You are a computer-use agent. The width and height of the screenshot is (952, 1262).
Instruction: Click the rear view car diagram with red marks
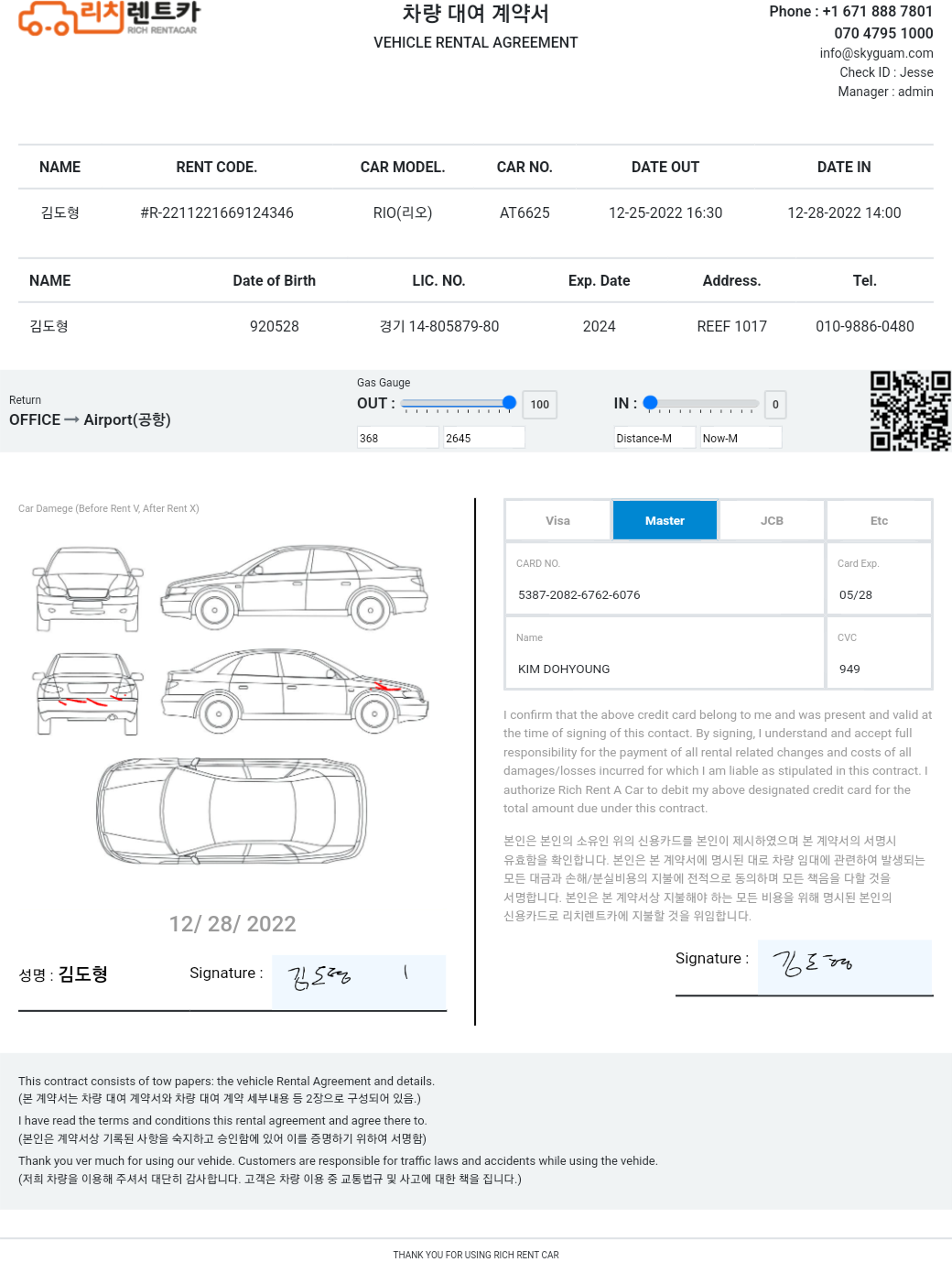pyautogui.click(x=88, y=694)
